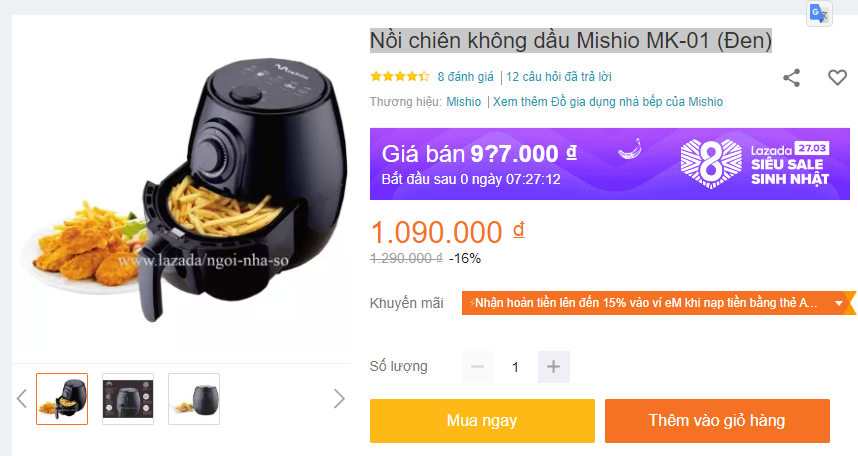The image size is (858, 456).
Task: Click Thêm vào giỏ hàng button
Action: click(x=717, y=420)
